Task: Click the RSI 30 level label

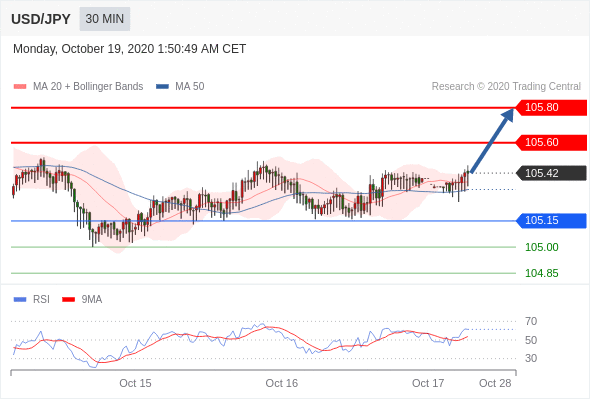Action: click(x=531, y=358)
